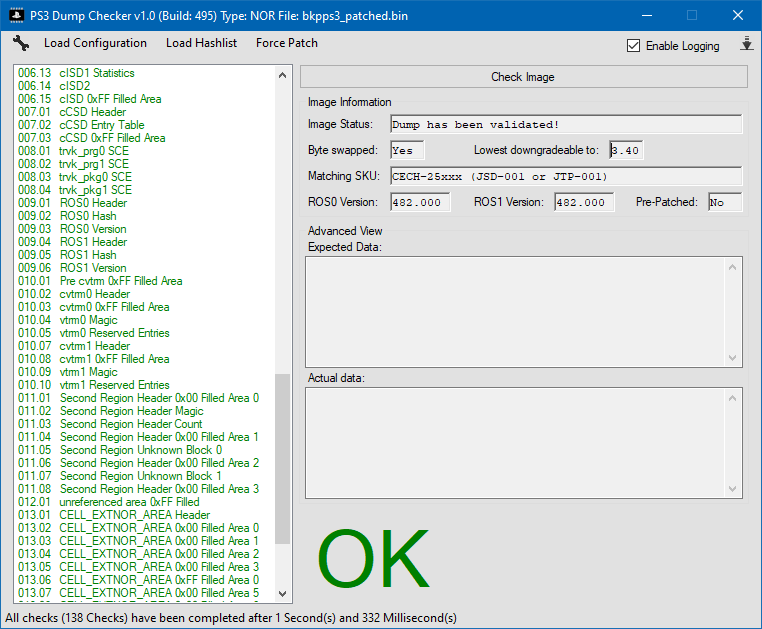Screen dimensions: 762x629
Task: Click scroll-down arrow of Actual data box
Action: [x=735, y=489]
